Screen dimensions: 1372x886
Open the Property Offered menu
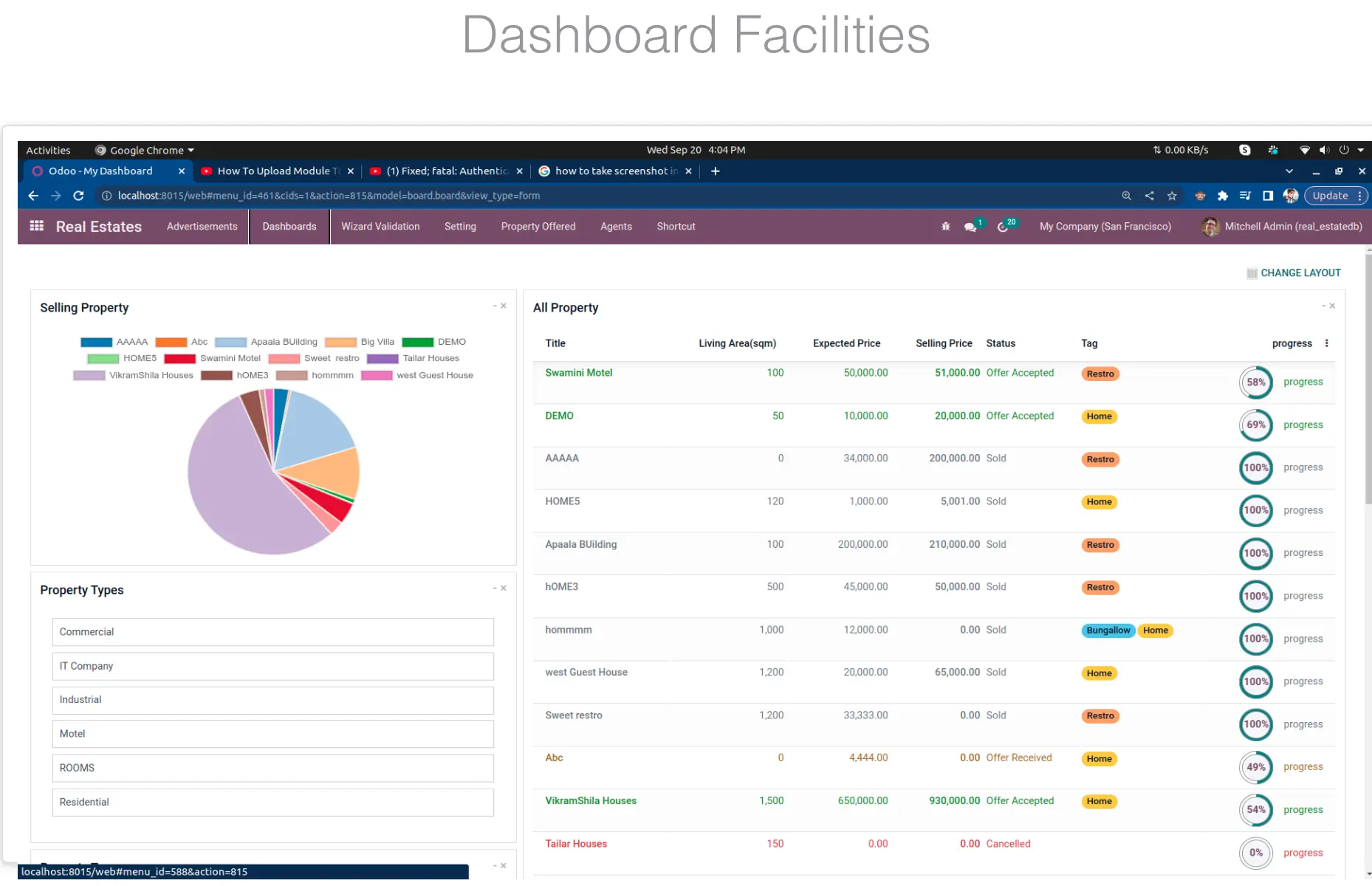point(538,227)
